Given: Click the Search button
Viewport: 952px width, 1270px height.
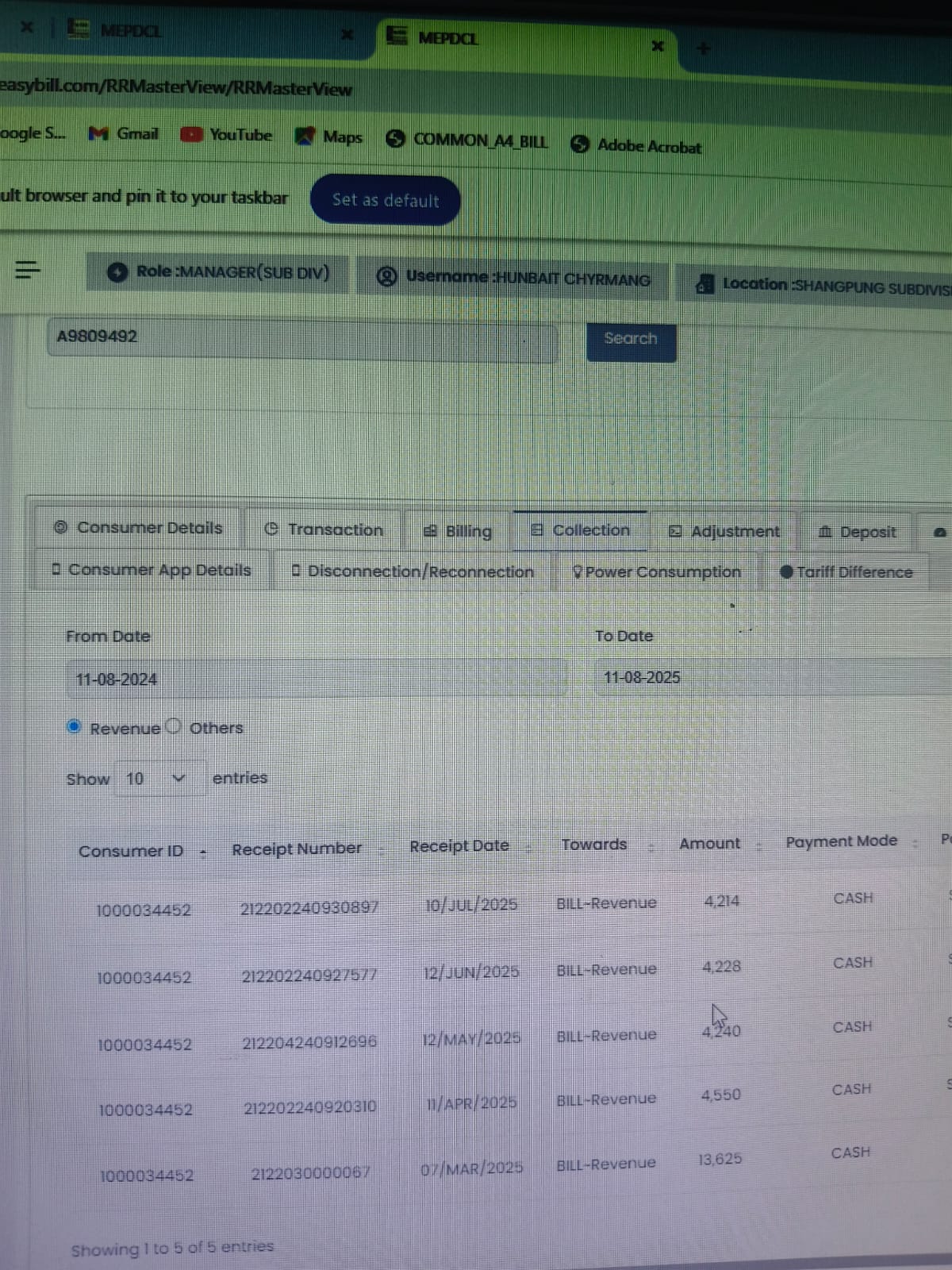Looking at the screenshot, I should (x=631, y=340).
